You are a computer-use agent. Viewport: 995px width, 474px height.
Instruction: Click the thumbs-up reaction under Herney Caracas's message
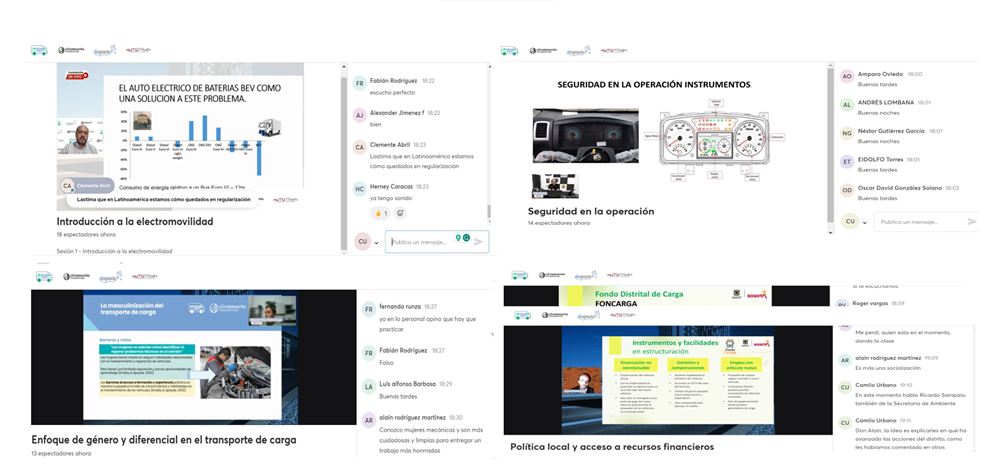click(x=381, y=213)
